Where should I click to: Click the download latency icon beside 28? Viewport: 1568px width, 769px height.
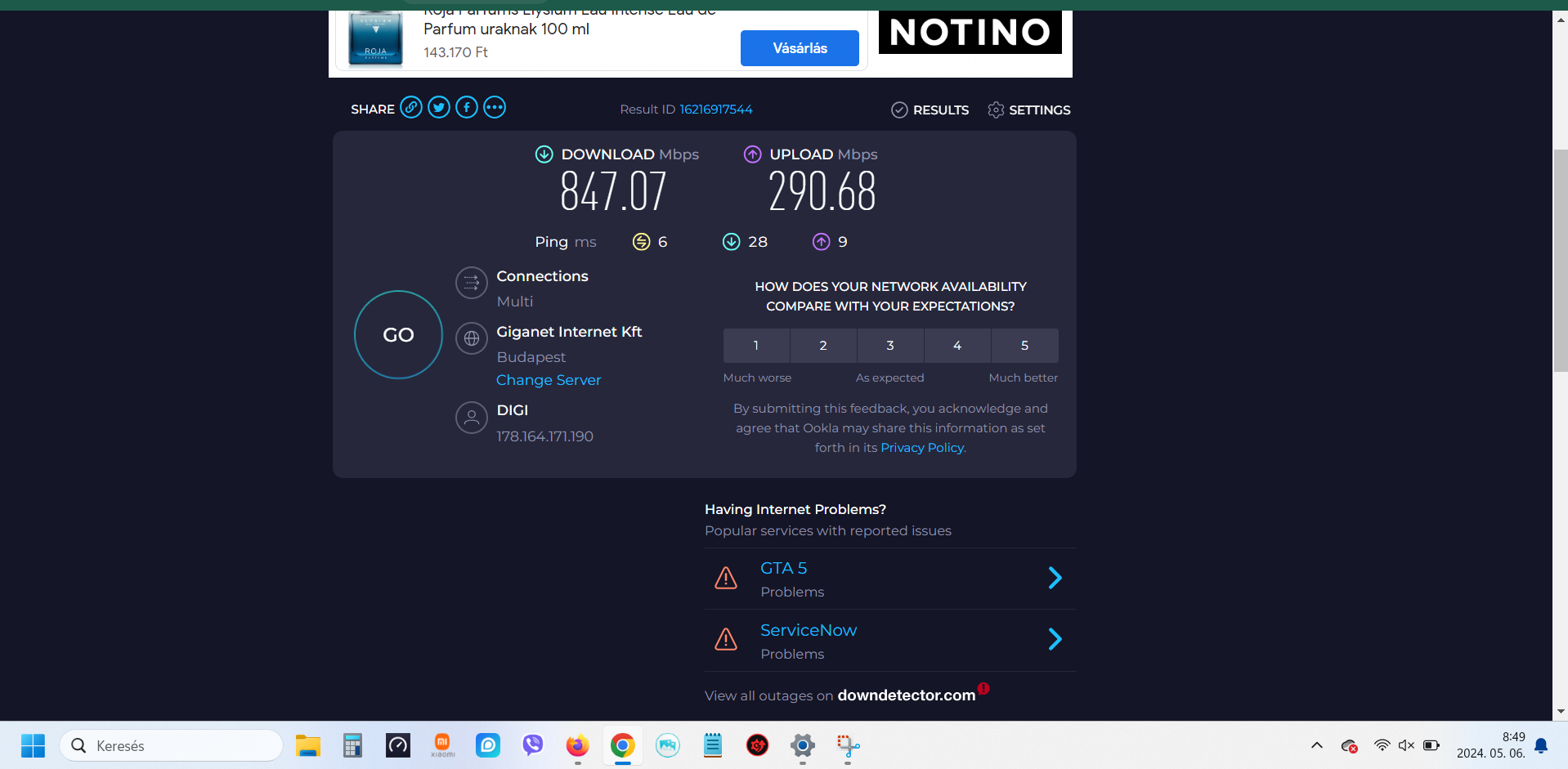(x=732, y=242)
